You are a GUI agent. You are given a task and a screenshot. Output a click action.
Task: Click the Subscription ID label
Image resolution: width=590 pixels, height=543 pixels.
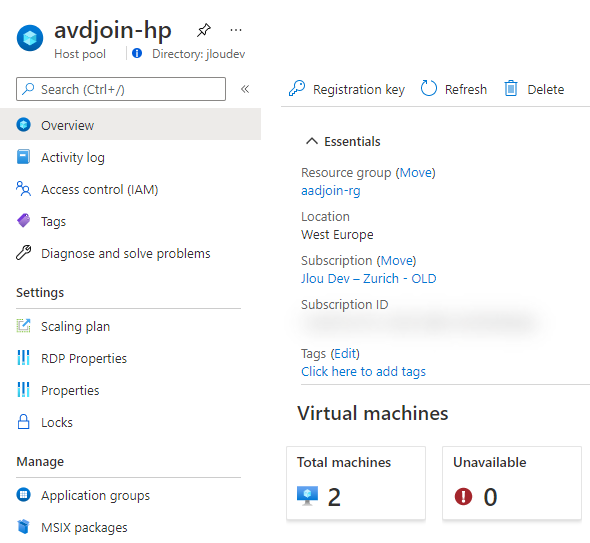click(345, 304)
